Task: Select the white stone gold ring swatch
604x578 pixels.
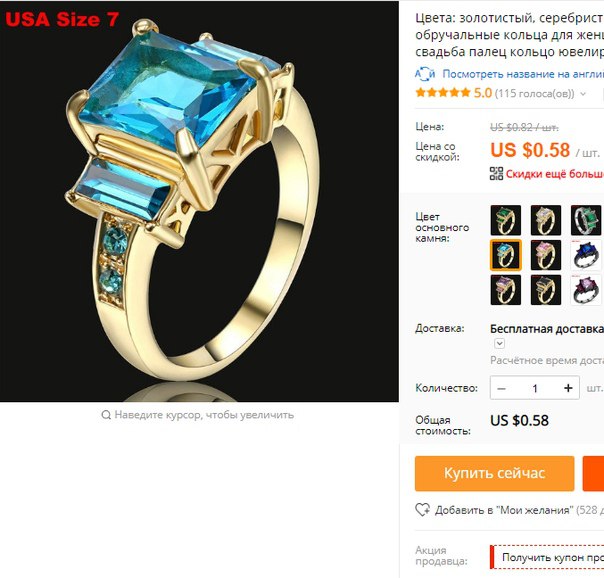Action: pos(546,220)
